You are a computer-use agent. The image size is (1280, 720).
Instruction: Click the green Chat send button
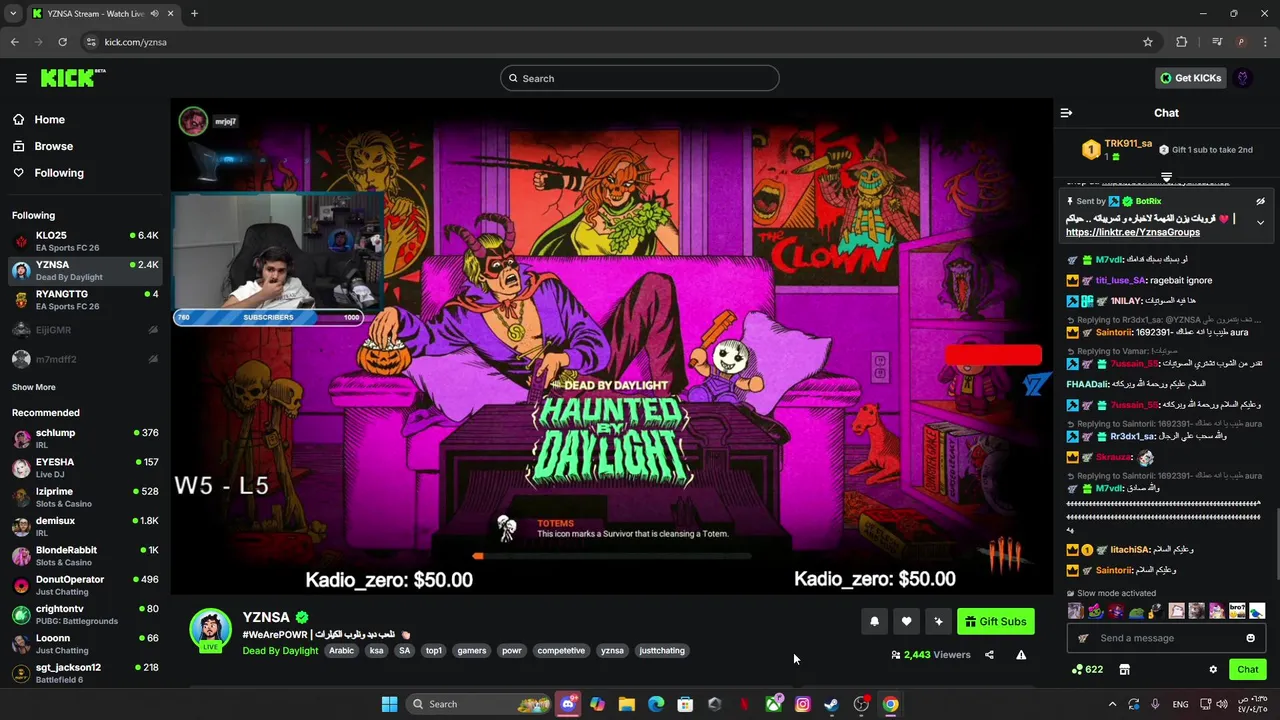(x=1248, y=669)
